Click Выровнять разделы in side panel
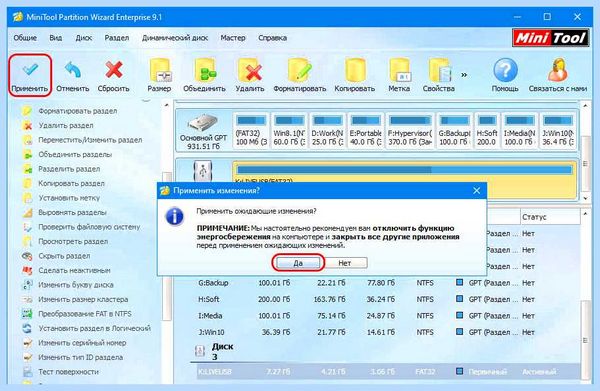 [72, 213]
